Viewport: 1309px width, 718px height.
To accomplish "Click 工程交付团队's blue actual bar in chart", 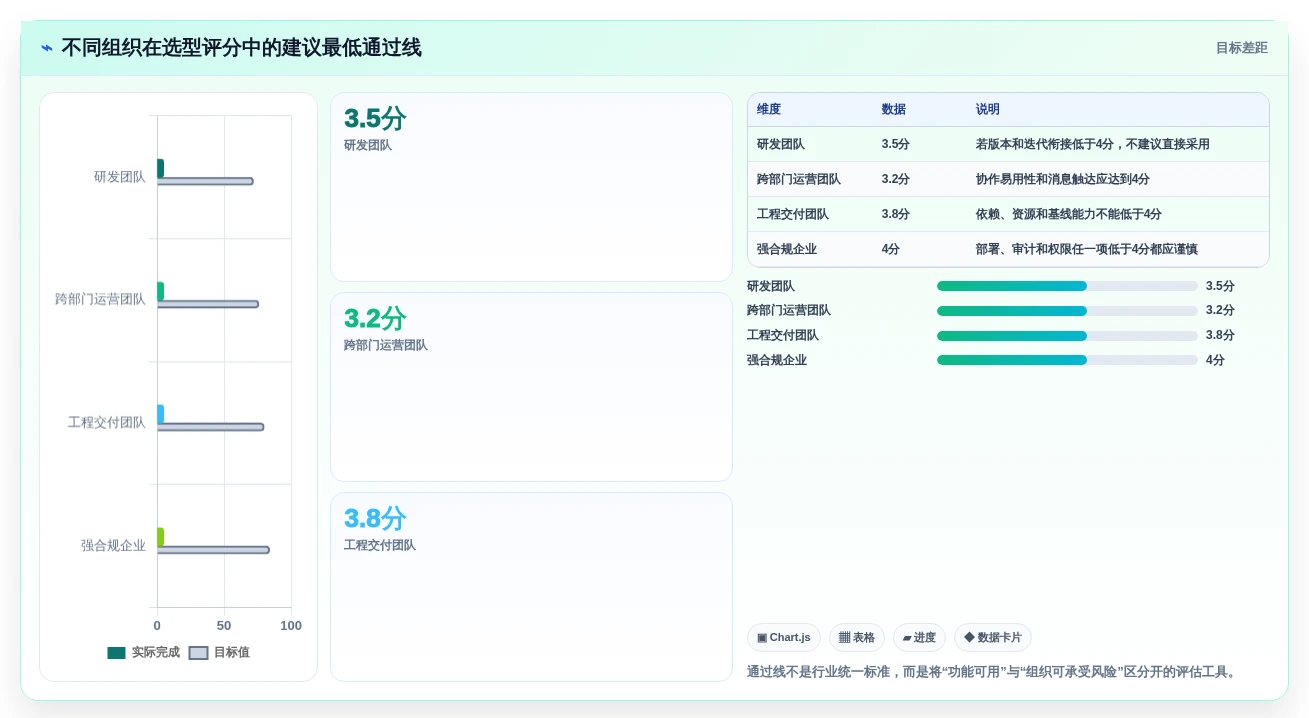I will [160, 414].
